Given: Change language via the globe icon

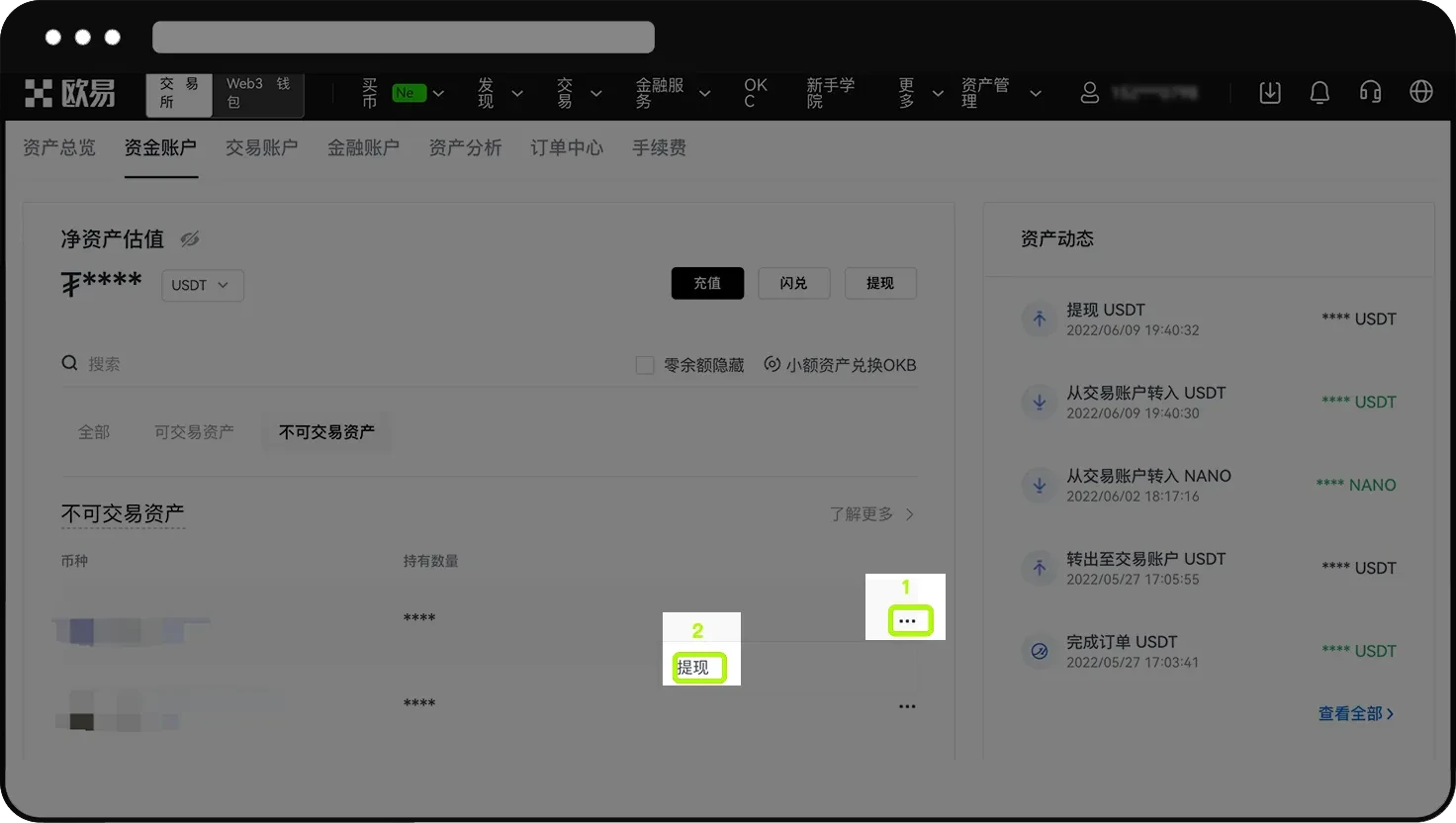Looking at the screenshot, I should pos(1421,92).
